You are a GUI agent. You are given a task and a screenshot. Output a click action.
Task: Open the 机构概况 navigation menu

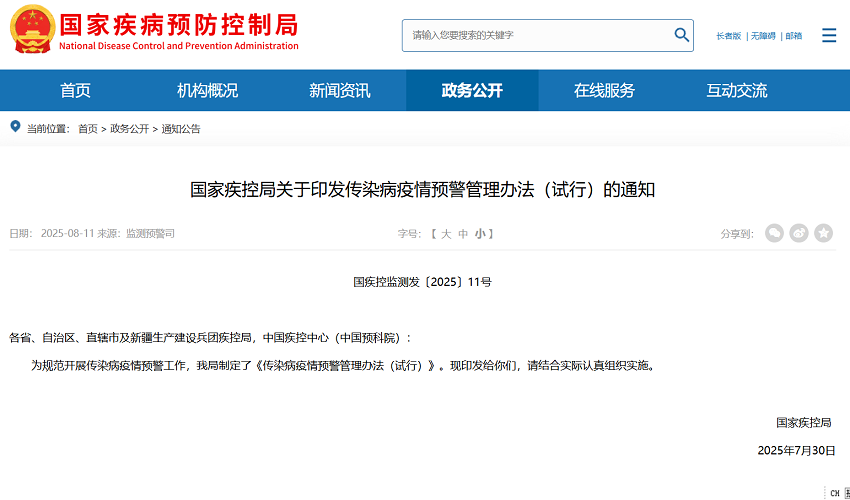tap(207, 90)
